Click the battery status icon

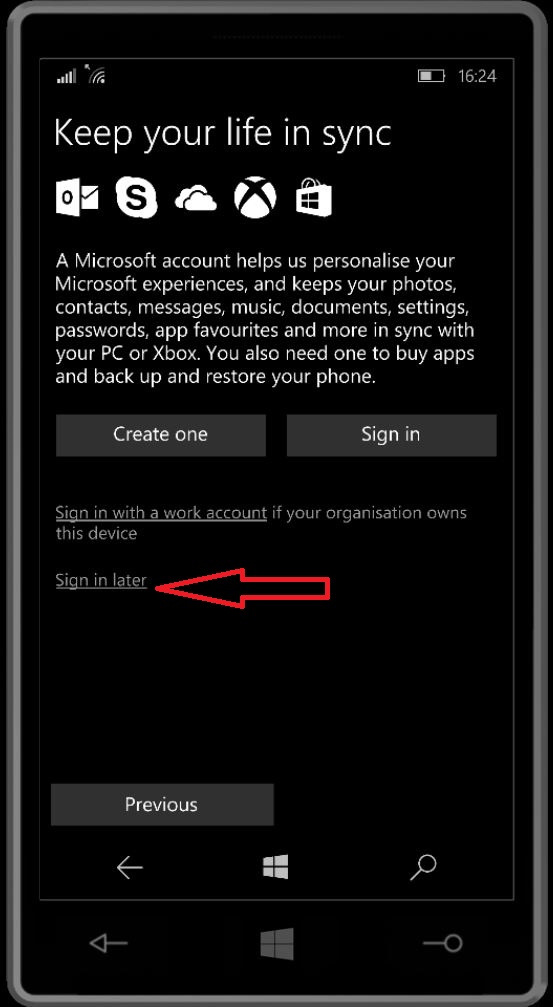(432, 76)
